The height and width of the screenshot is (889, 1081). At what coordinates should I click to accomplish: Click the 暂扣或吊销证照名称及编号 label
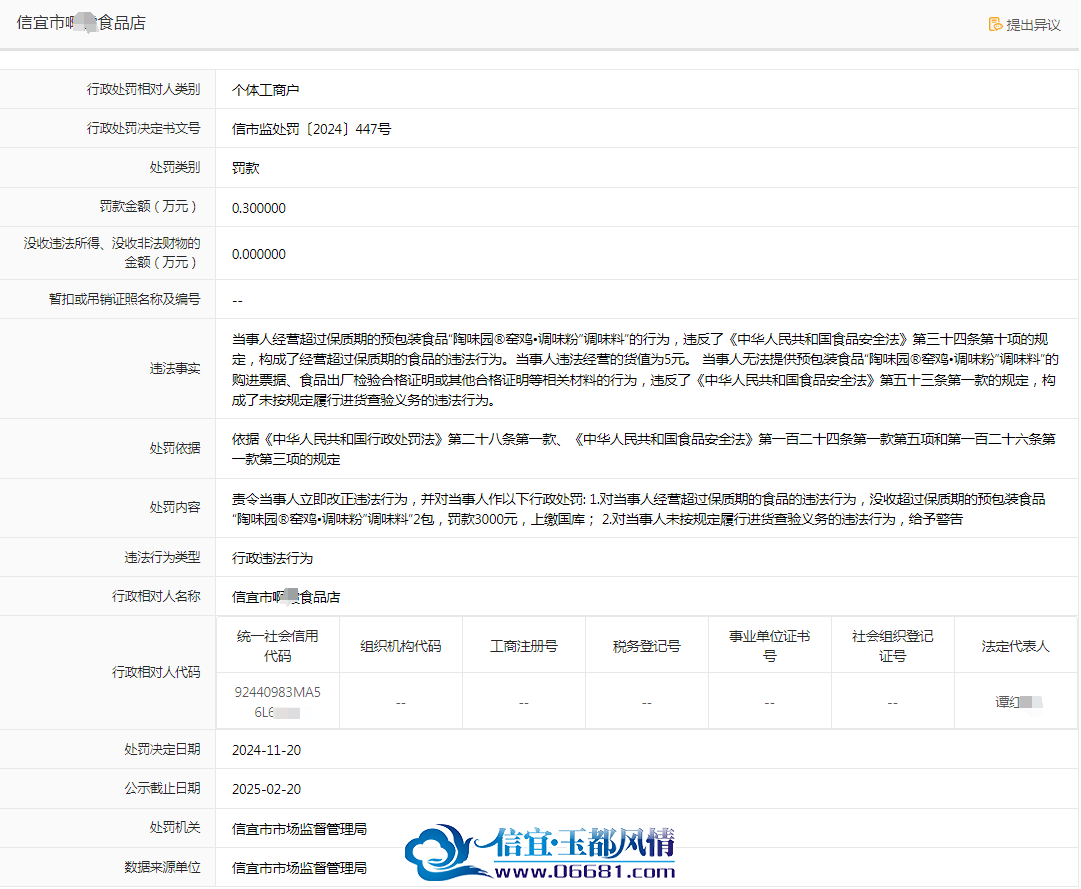pyautogui.click(x=125, y=299)
